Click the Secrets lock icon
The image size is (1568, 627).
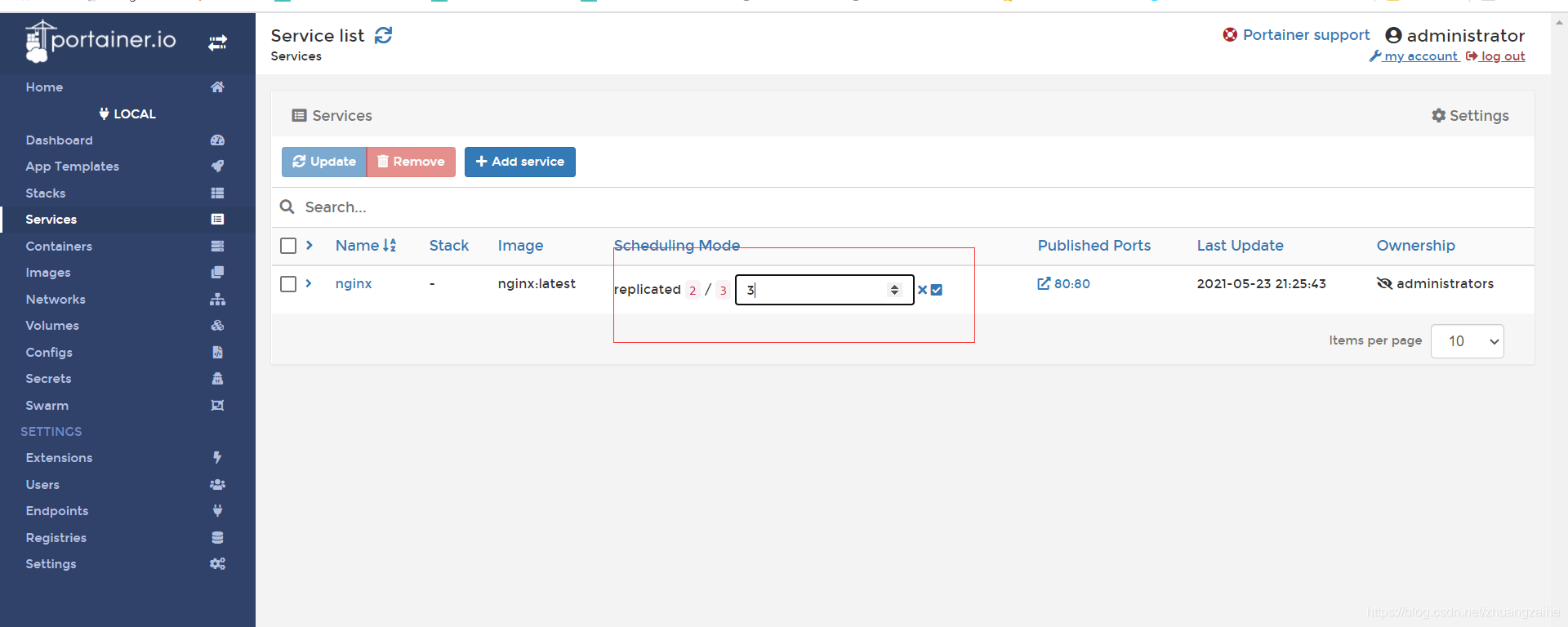[x=217, y=378]
